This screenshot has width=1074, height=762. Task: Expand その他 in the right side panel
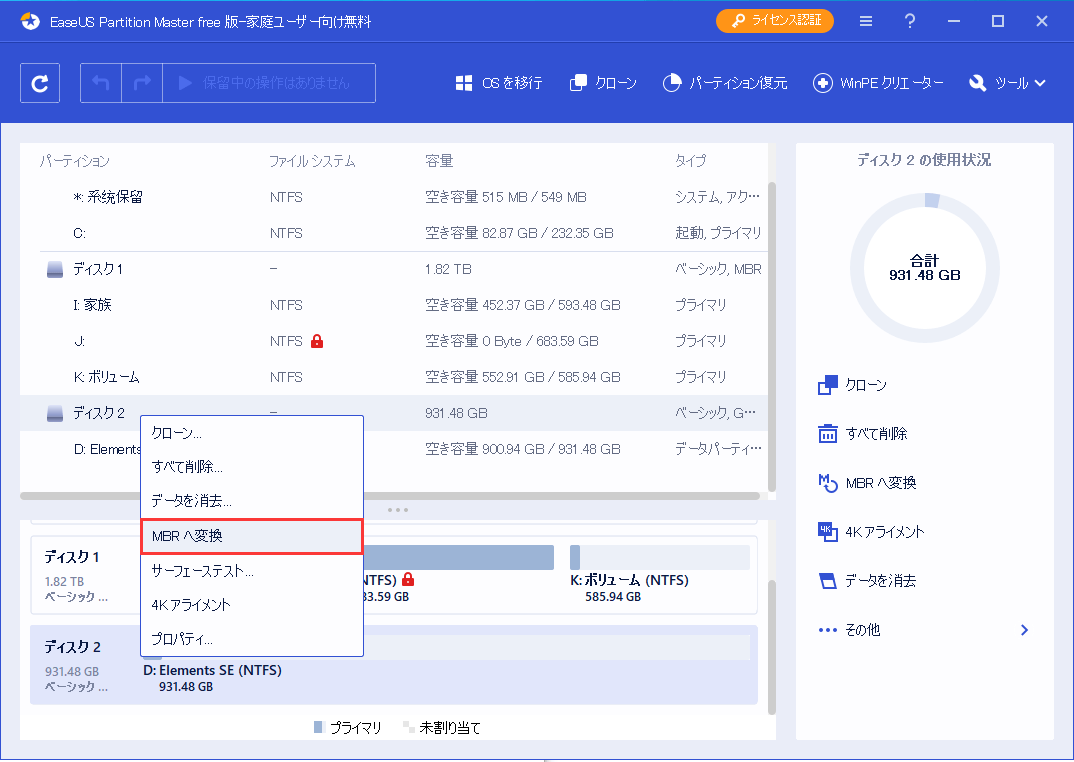924,630
